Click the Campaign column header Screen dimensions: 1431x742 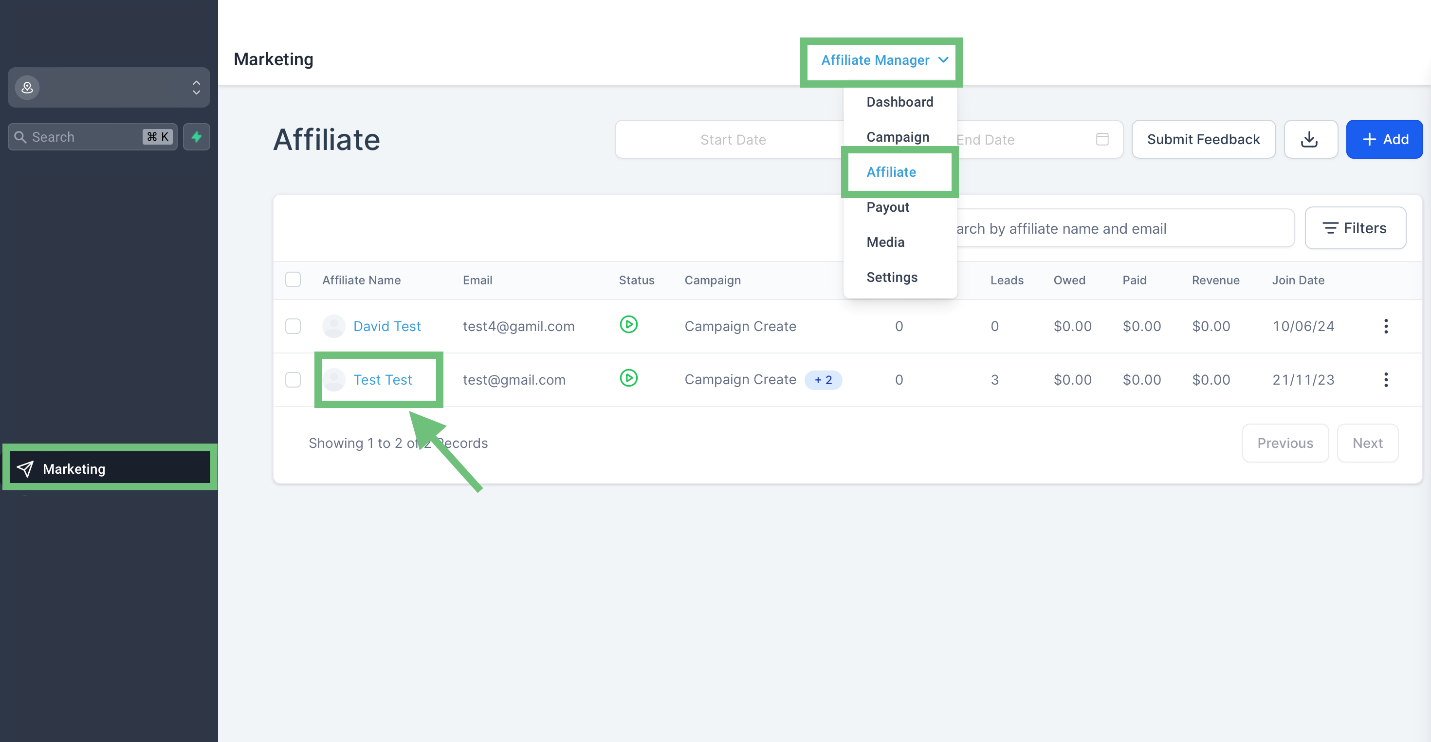(x=713, y=280)
